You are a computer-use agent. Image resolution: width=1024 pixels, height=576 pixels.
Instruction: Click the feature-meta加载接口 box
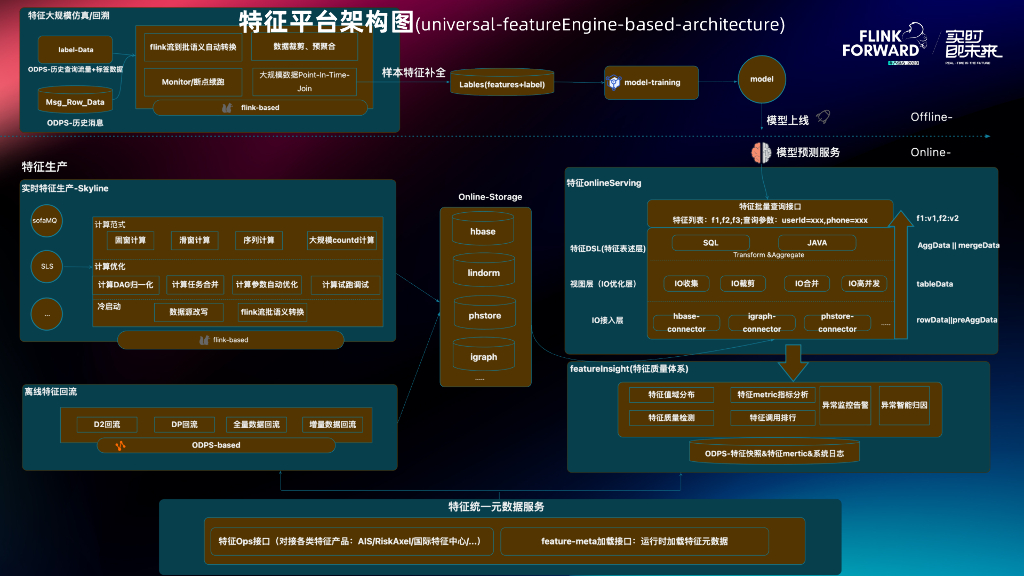[634, 541]
